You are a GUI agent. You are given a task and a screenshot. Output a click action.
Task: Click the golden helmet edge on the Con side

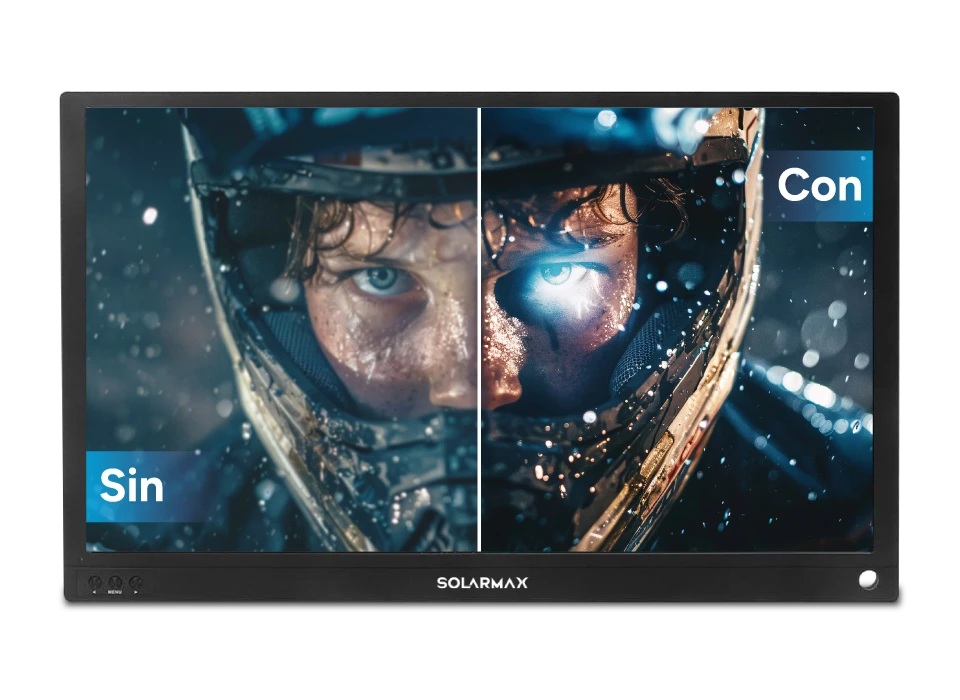point(735,250)
